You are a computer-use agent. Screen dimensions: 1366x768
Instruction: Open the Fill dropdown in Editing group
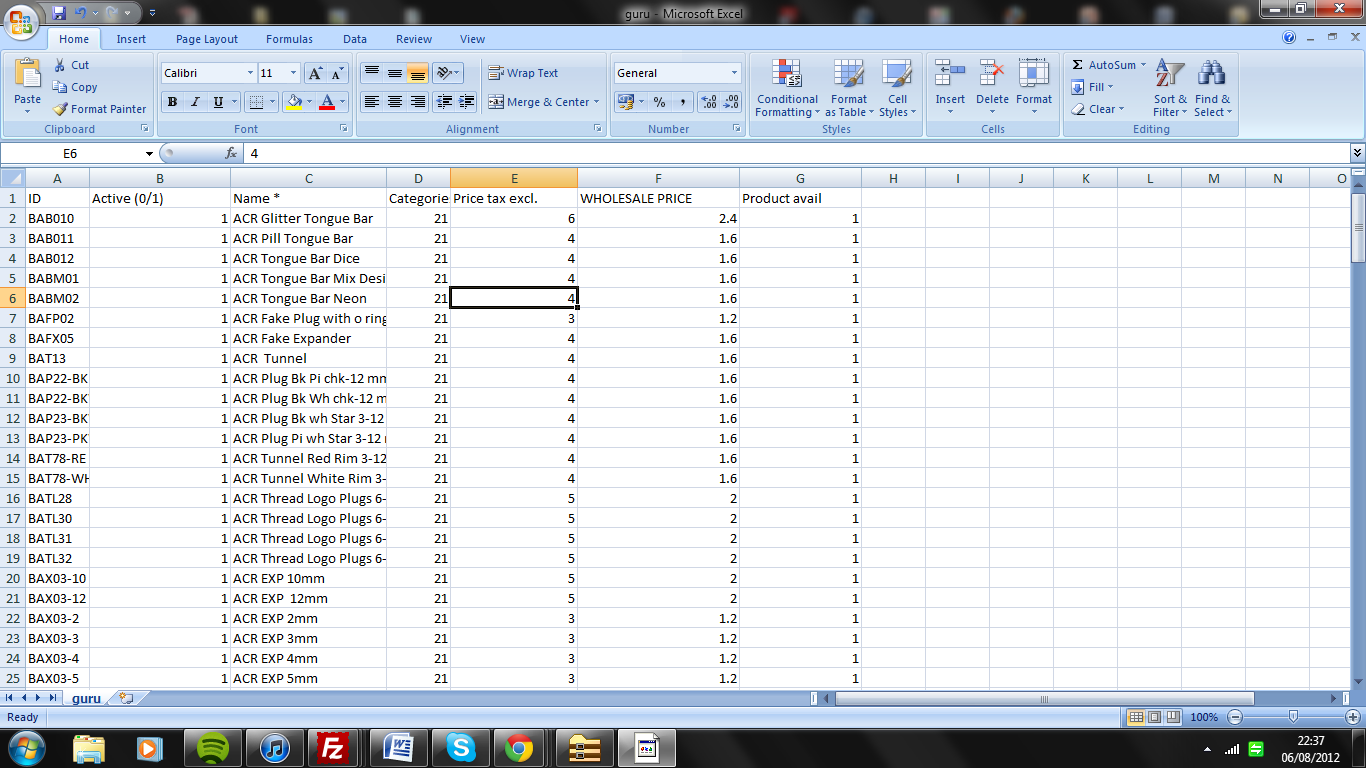pos(1091,87)
